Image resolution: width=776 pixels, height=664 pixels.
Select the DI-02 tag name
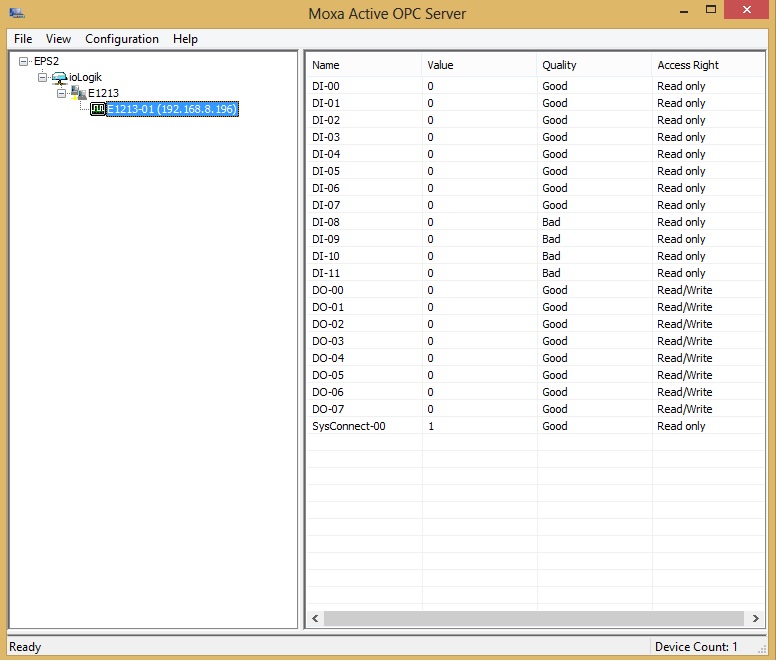tap(326, 120)
